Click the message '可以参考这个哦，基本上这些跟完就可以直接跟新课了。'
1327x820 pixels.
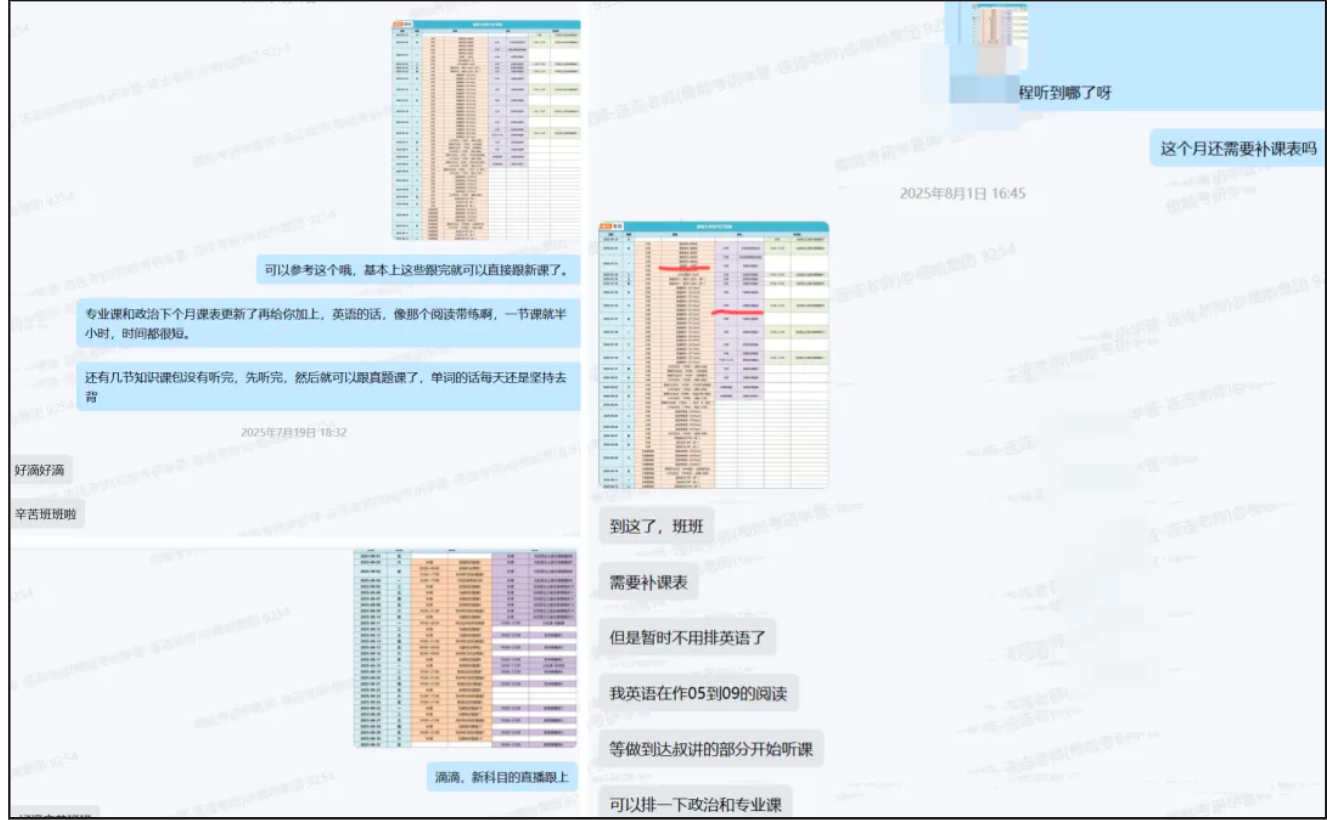(x=418, y=269)
